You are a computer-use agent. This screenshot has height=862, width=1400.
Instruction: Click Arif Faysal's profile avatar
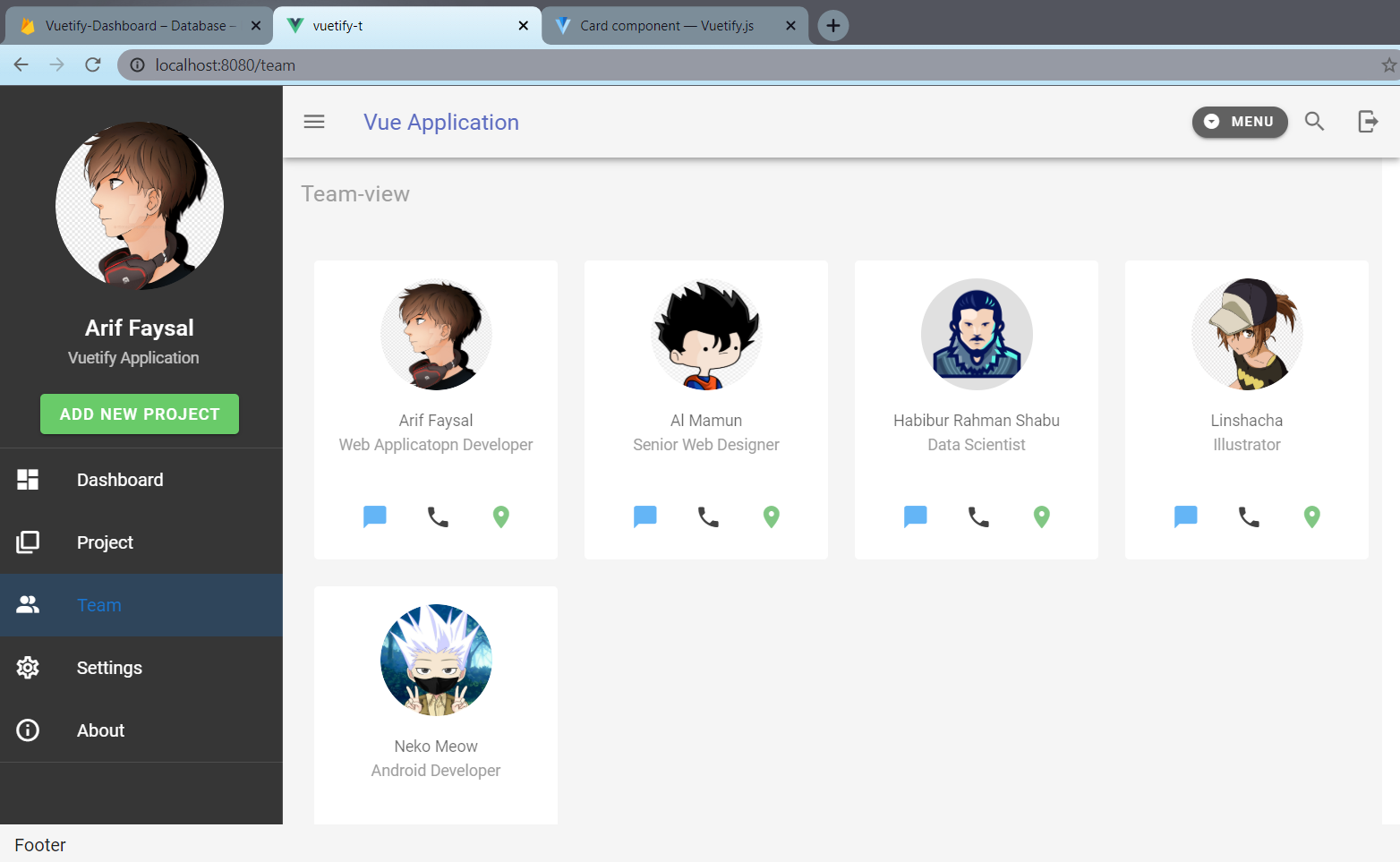(x=140, y=205)
